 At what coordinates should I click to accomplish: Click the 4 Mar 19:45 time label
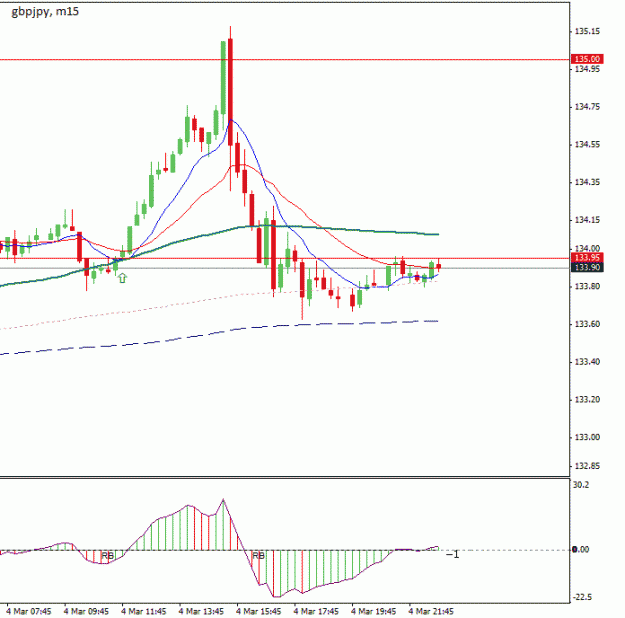pyautogui.click(x=373, y=611)
